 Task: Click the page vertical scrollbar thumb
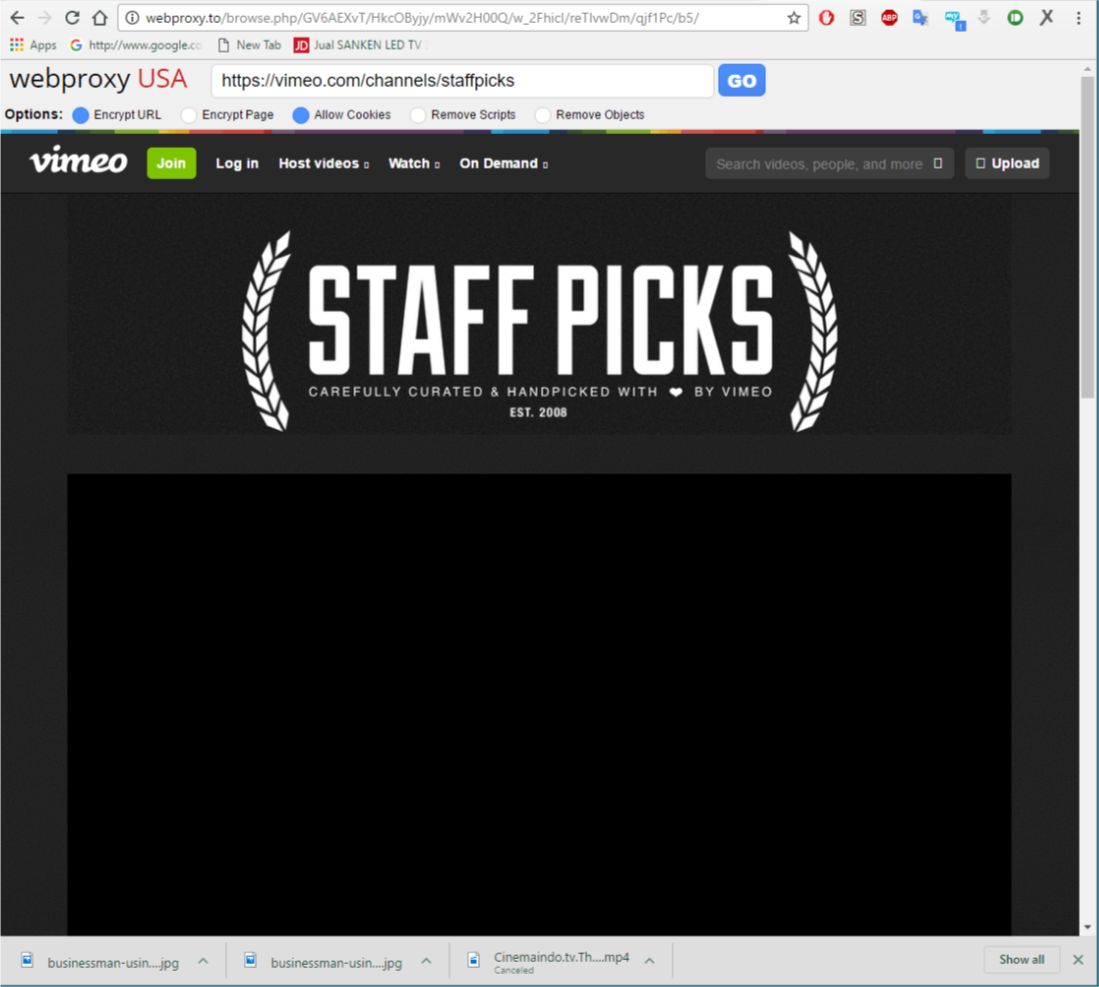click(1087, 237)
